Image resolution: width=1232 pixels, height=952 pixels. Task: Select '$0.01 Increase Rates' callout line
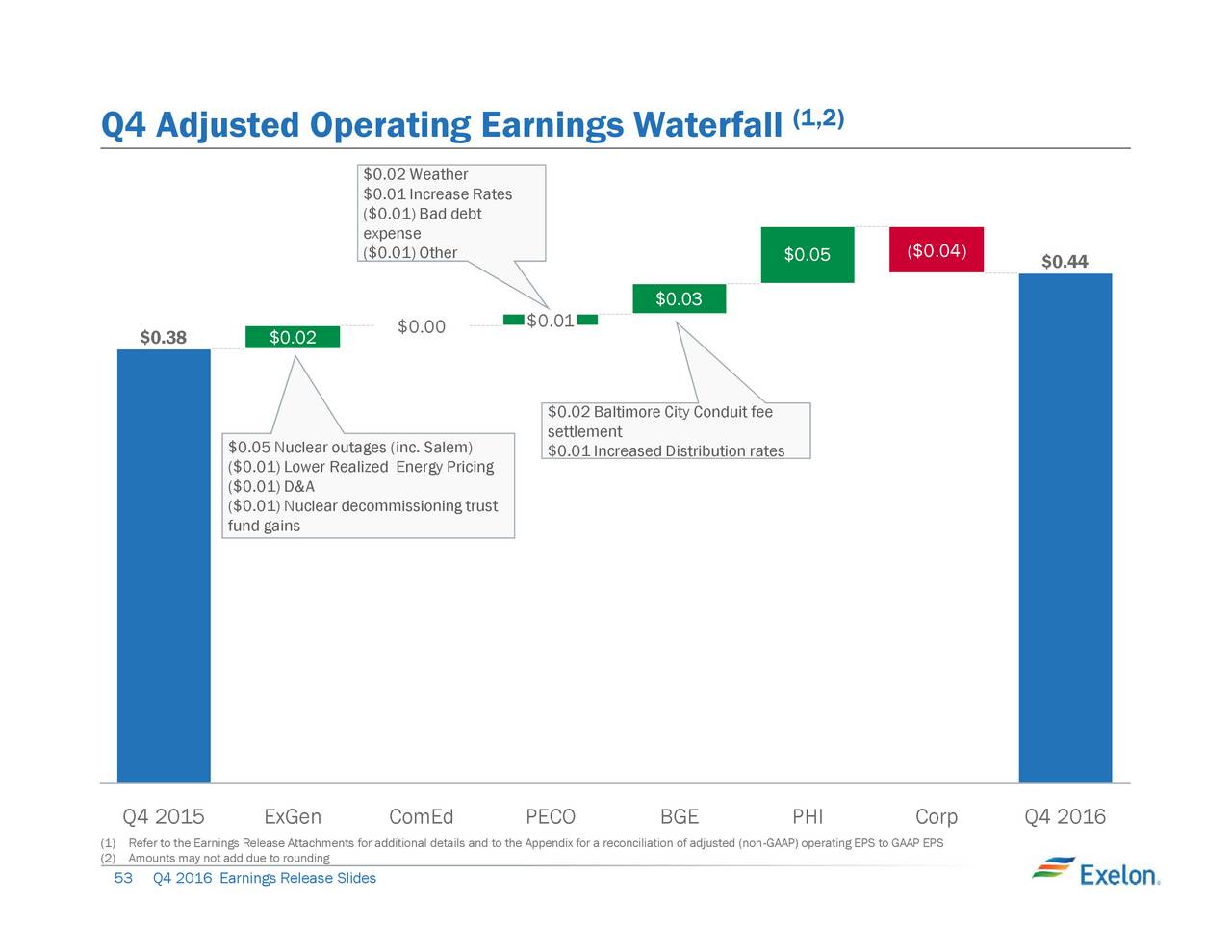tap(437, 194)
